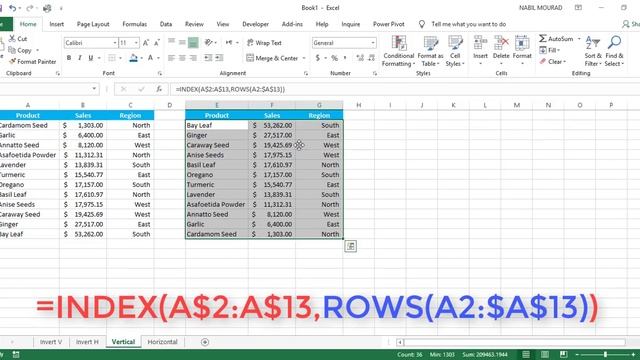Switch to the Data ribbon tab

pyautogui.click(x=166, y=24)
